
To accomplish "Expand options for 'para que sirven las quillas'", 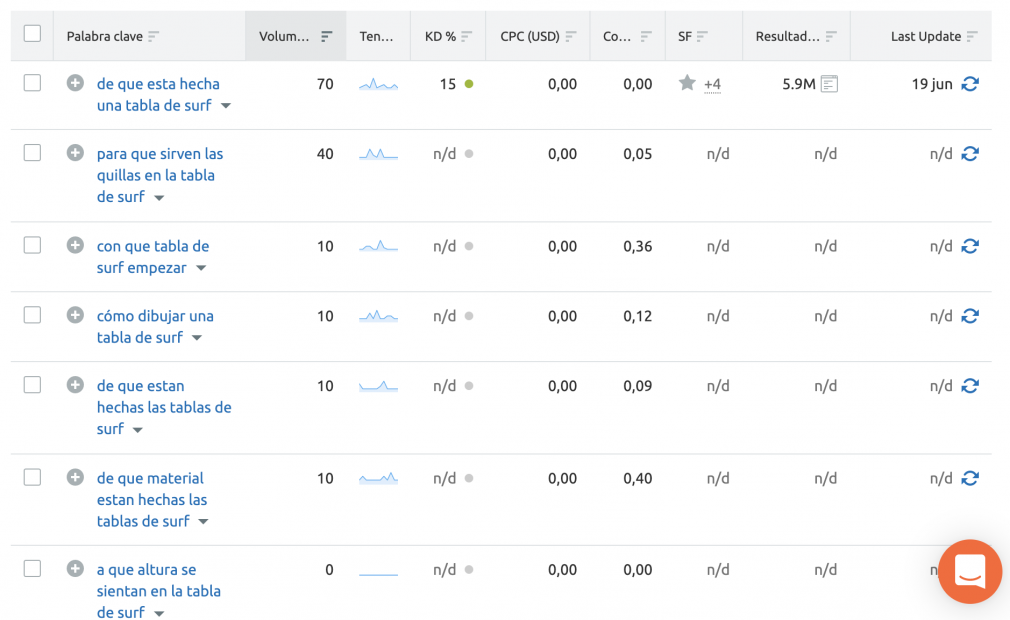I will pos(159,198).
